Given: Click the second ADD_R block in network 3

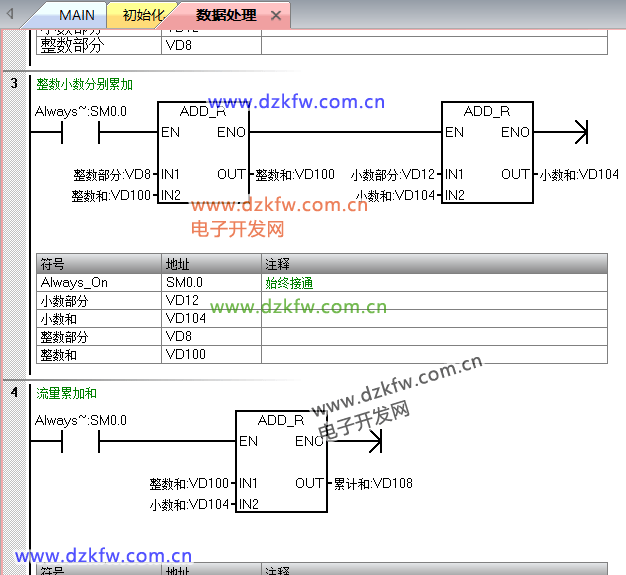Looking at the screenshot, I should [487, 153].
